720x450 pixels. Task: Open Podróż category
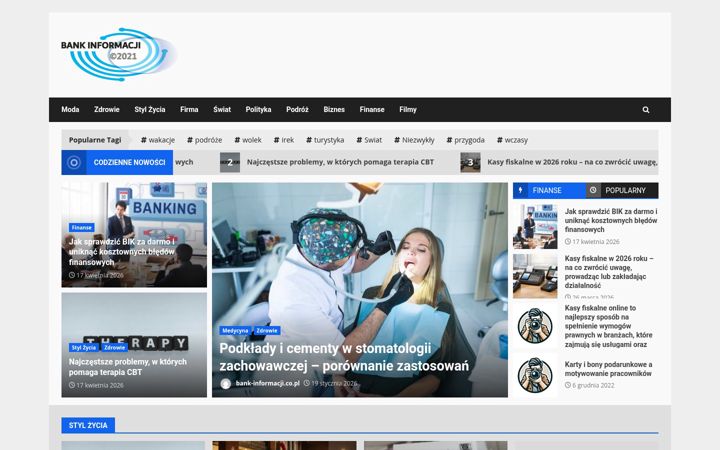coord(297,109)
